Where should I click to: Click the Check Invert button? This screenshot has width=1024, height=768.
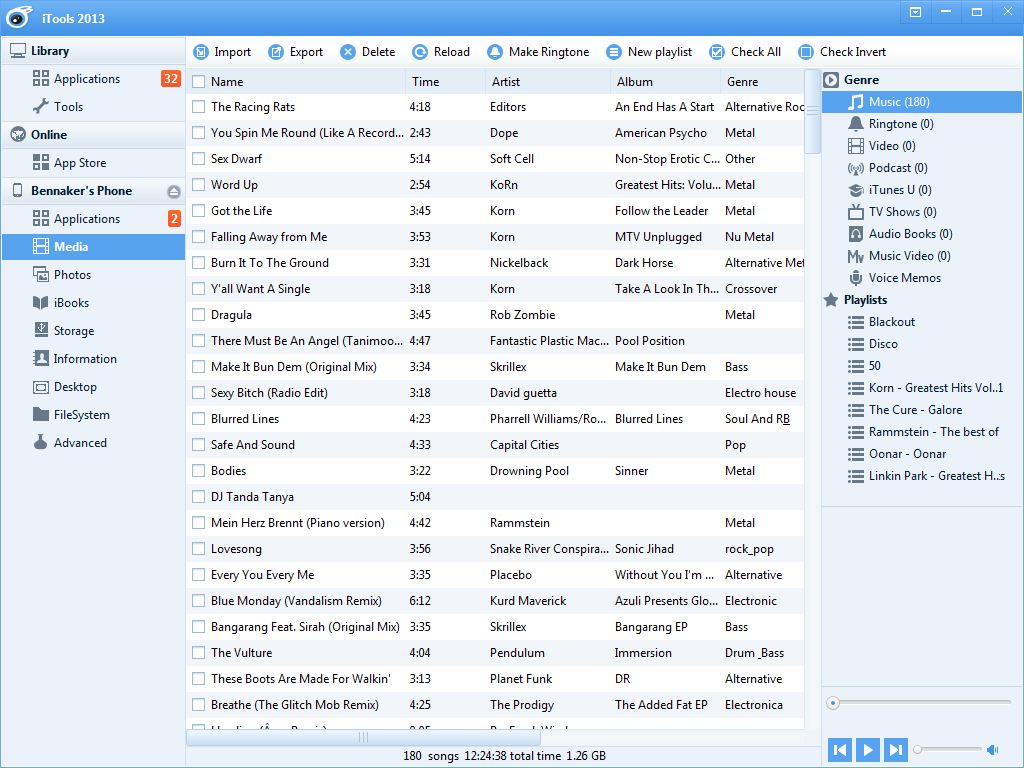click(842, 52)
